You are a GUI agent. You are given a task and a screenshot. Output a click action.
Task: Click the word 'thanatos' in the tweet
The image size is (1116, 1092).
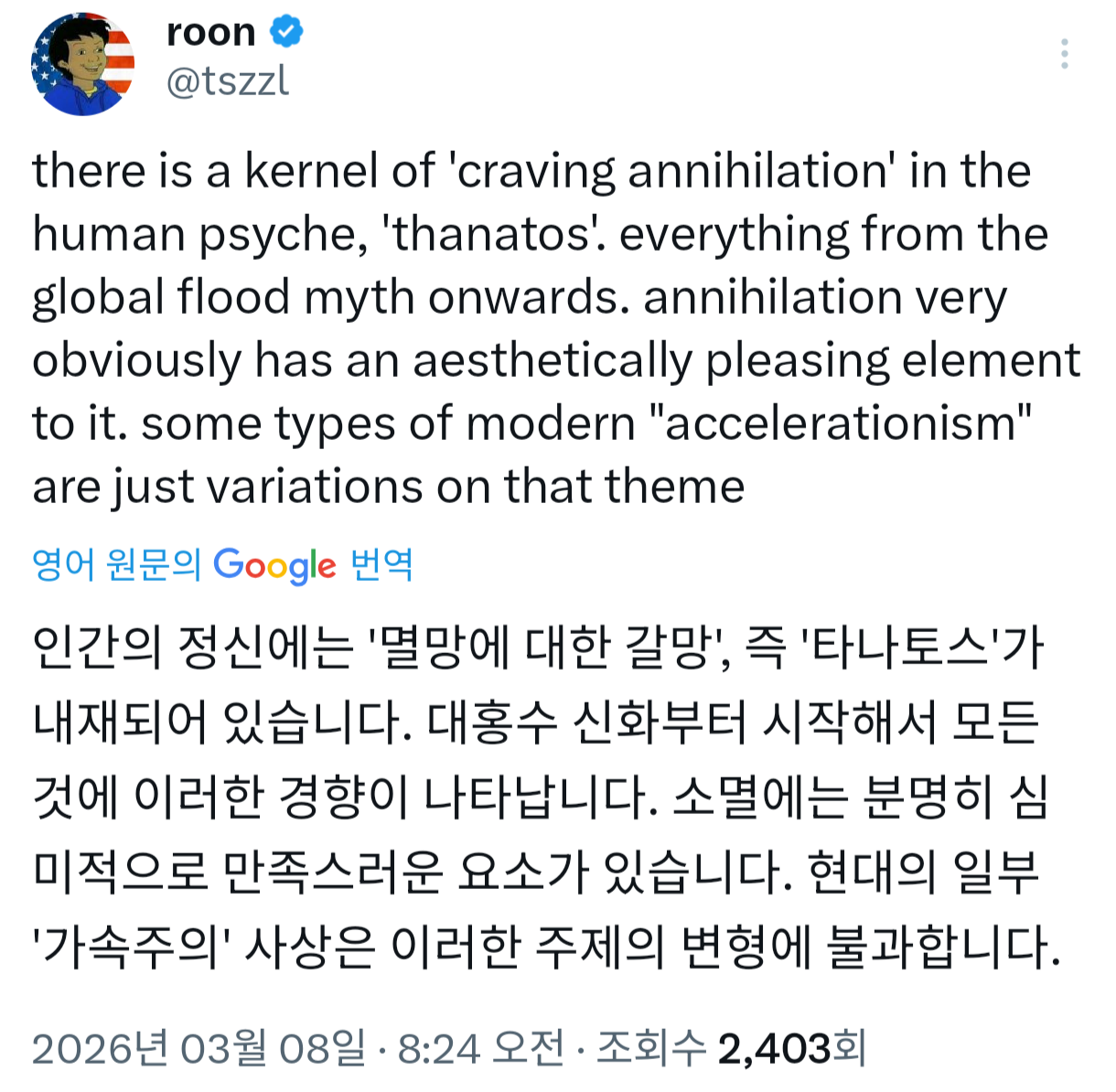tap(492, 234)
